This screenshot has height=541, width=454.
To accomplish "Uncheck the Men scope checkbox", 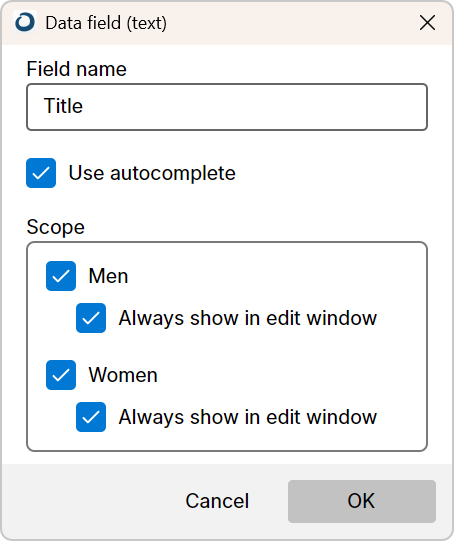I will pyautogui.click(x=61, y=276).
